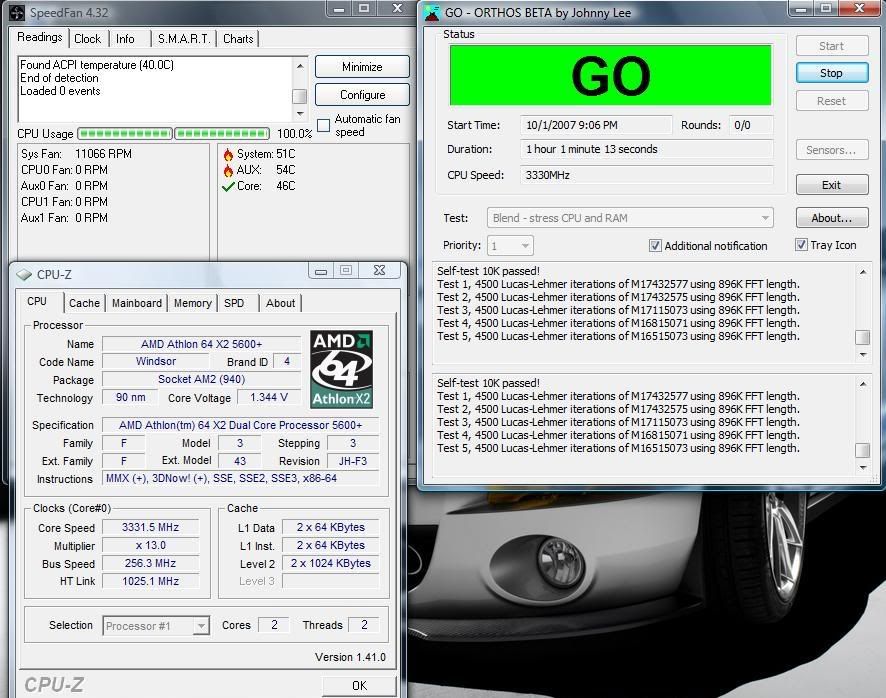Click the Core Voltage 1.344 V value
886x698 pixels.
pyautogui.click(x=268, y=397)
